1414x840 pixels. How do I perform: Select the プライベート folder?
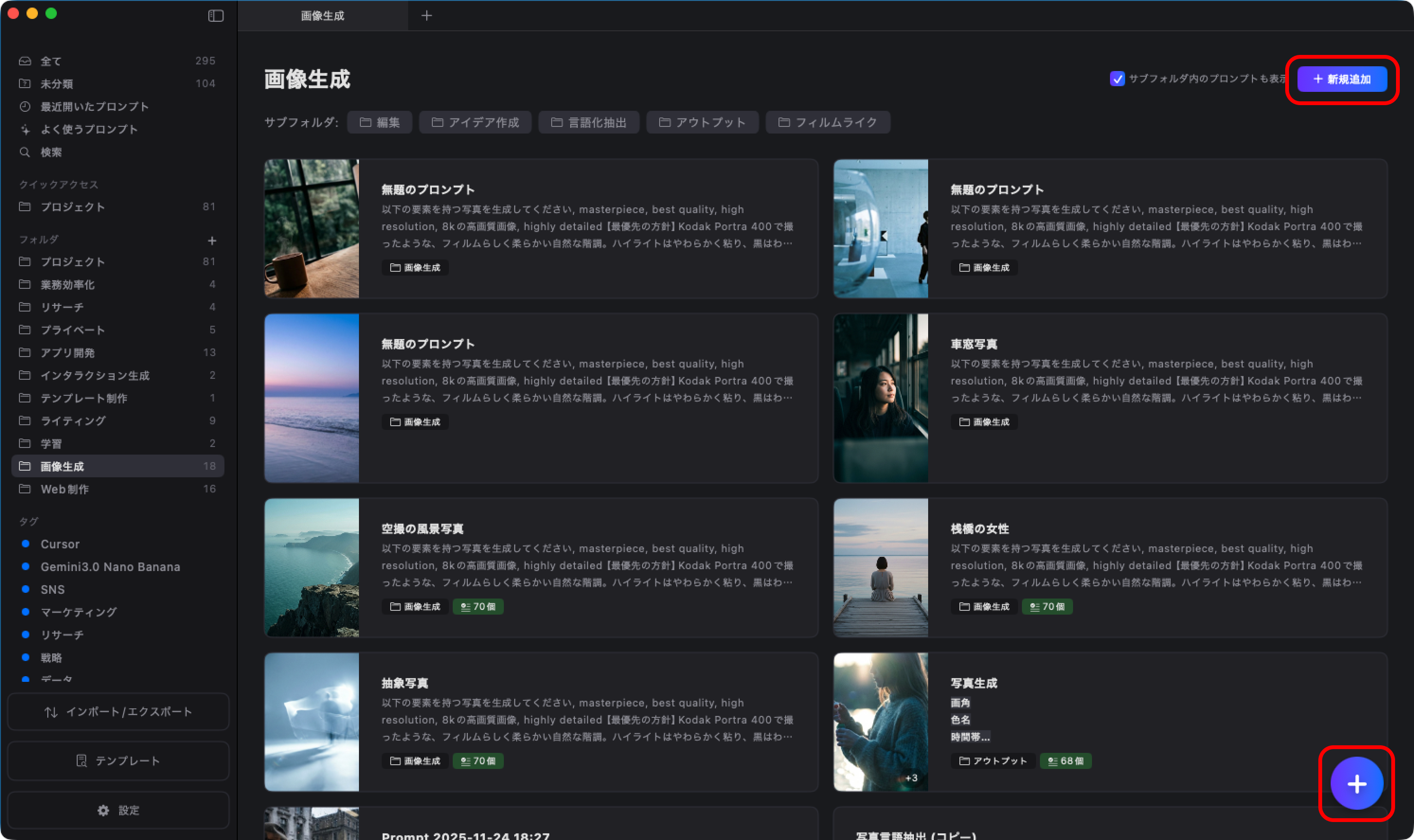tap(118, 330)
